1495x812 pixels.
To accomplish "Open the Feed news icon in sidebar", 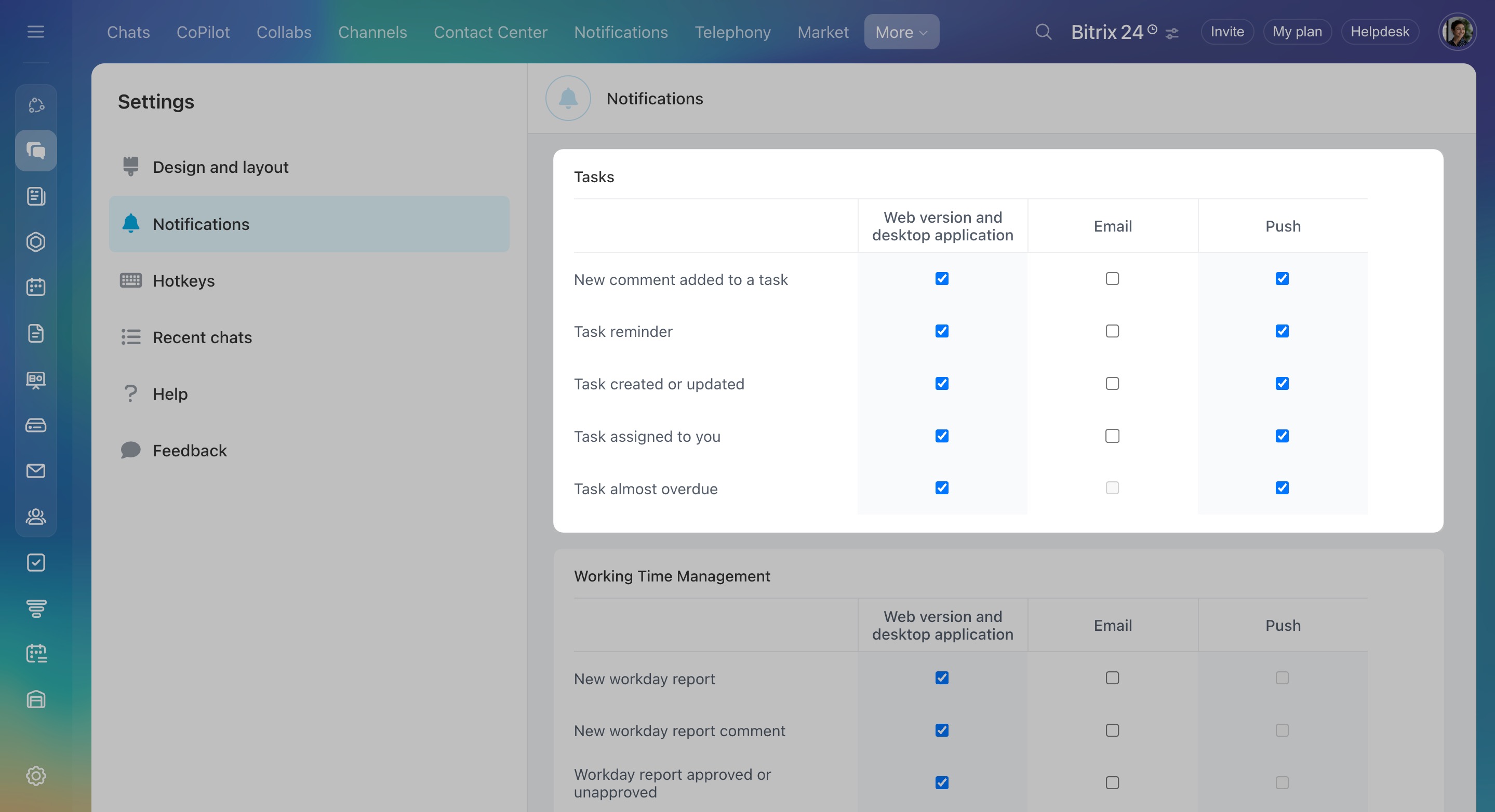I will click(x=36, y=196).
